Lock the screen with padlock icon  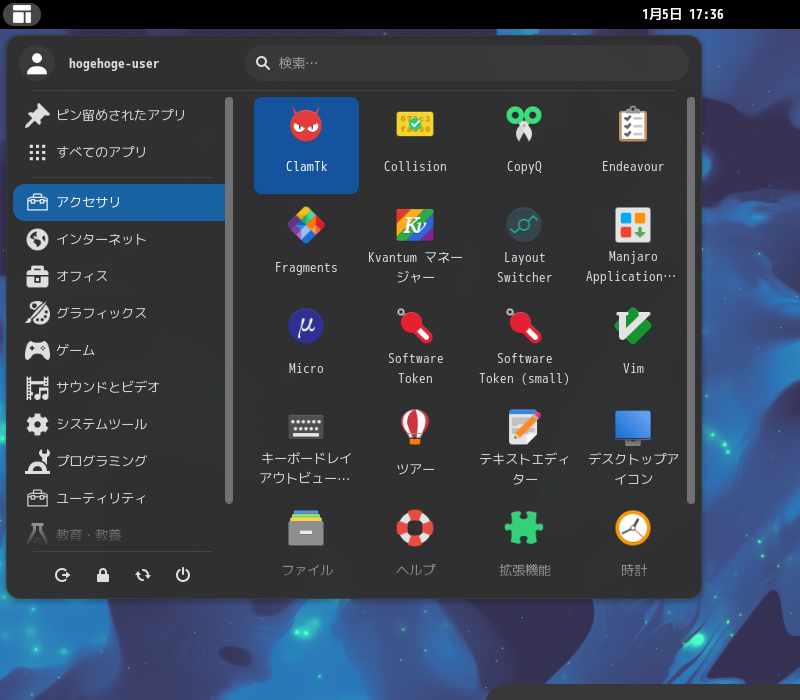[x=103, y=575]
